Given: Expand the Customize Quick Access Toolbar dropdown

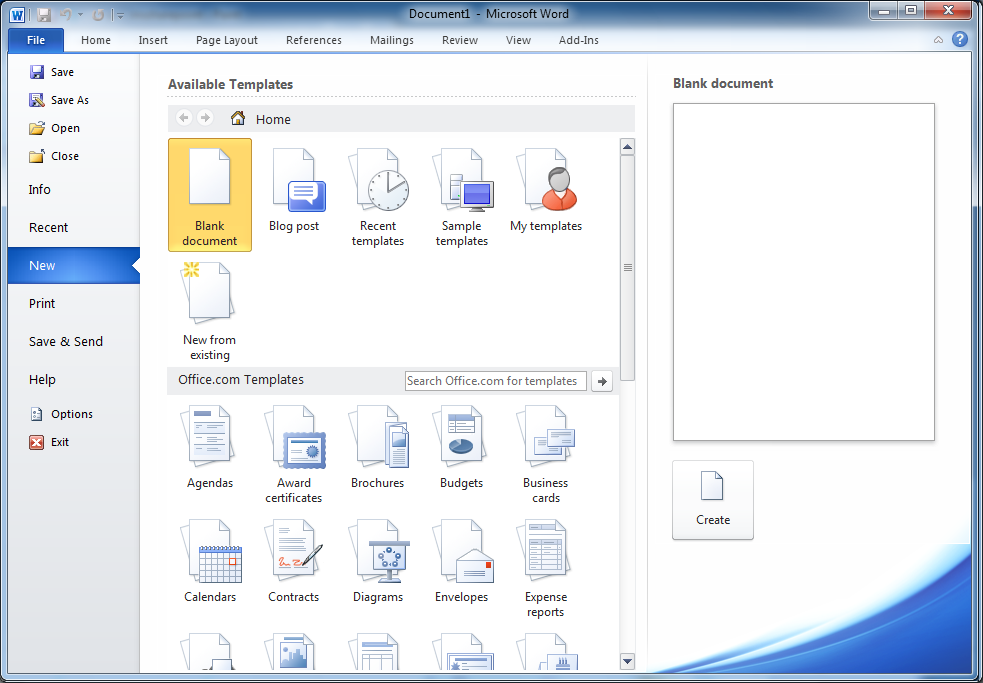Looking at the screenshot, I should click(120, 15).
